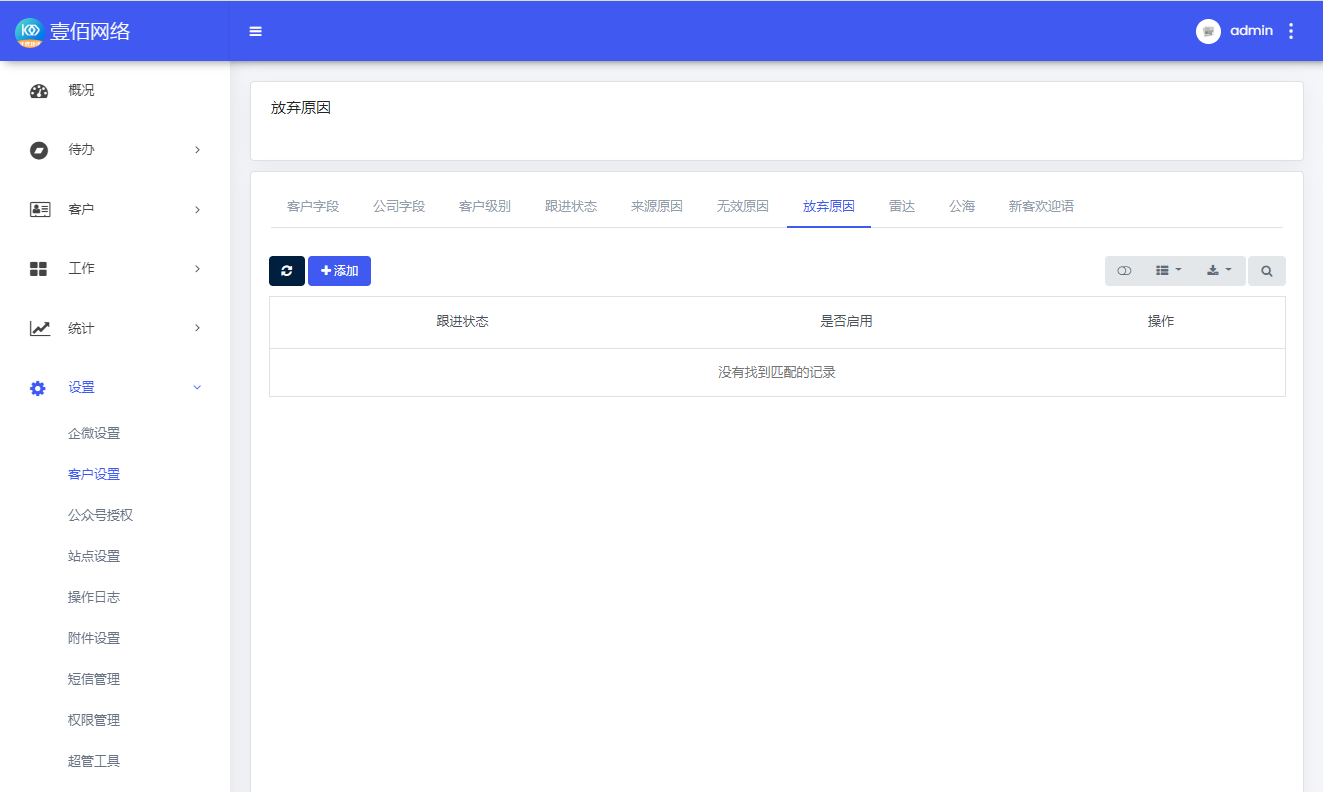This screenshot has width=1323, height=792.
Task: Collapse the 设置 menu chevron
Action: [197, 387]
